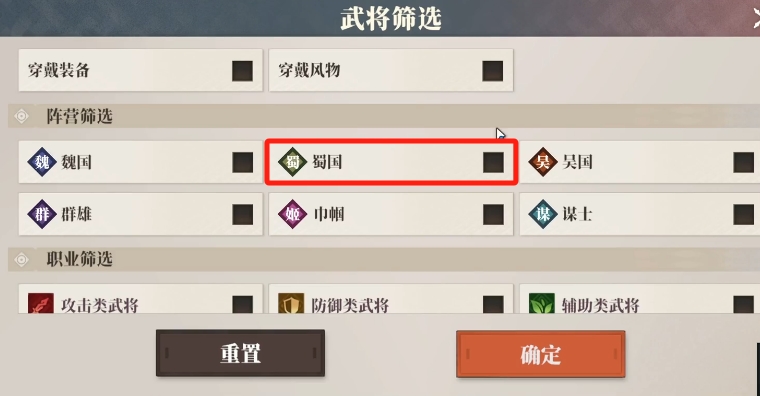Close the 武将筛选 dialog
The width and height of the screenshot is (760, 396).
coord(756,19)
